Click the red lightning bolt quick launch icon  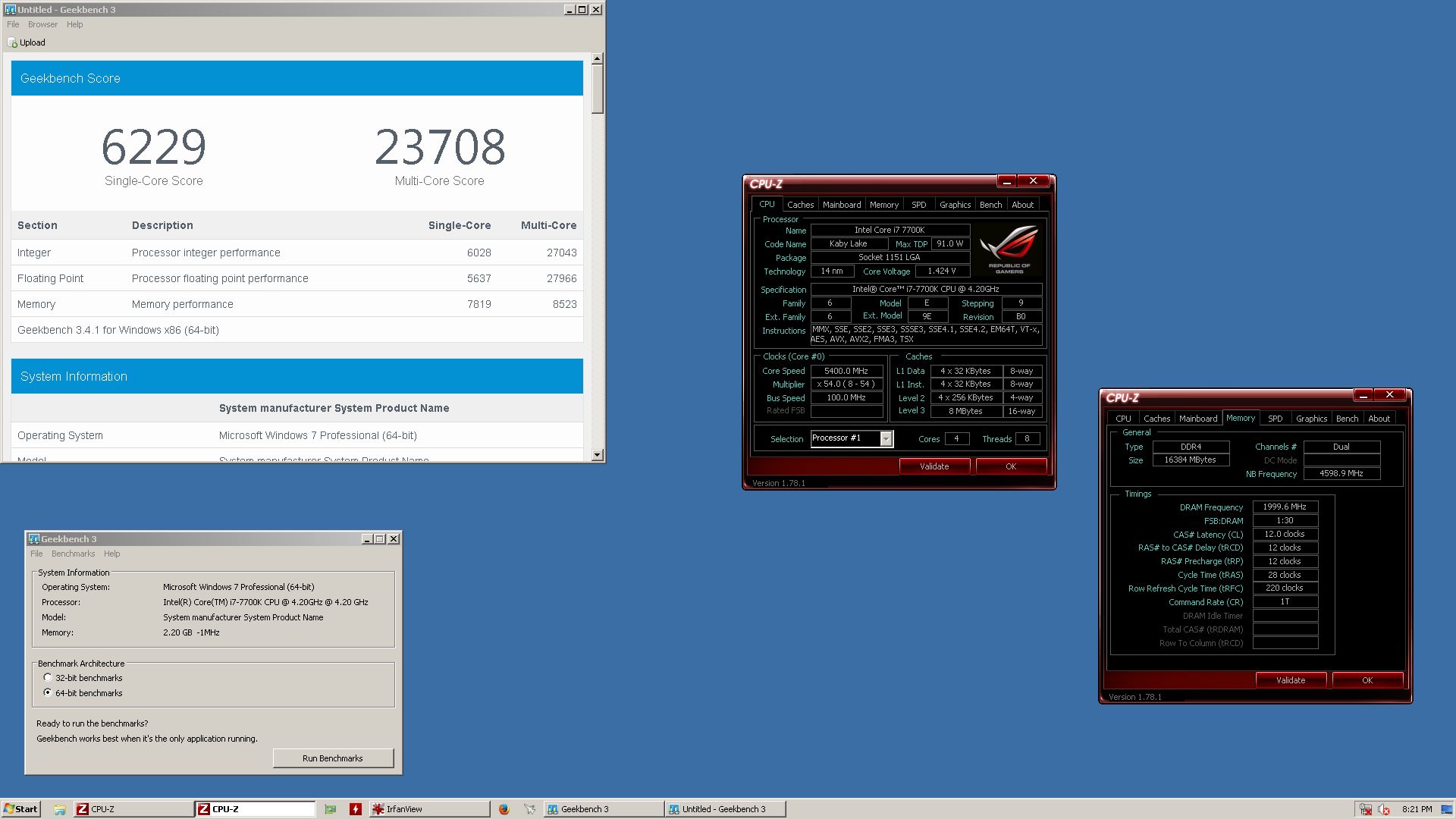tap(355, 809)
